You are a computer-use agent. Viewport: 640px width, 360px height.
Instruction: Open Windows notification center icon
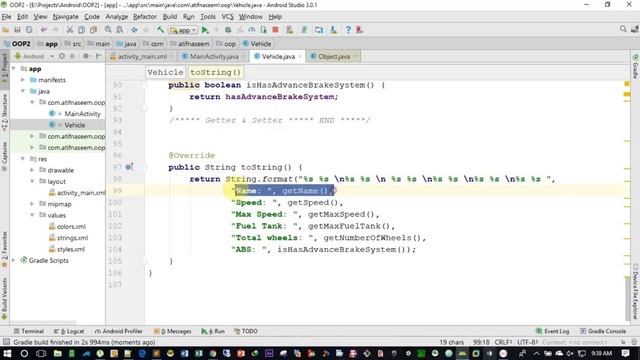click(x=625, y=353)
